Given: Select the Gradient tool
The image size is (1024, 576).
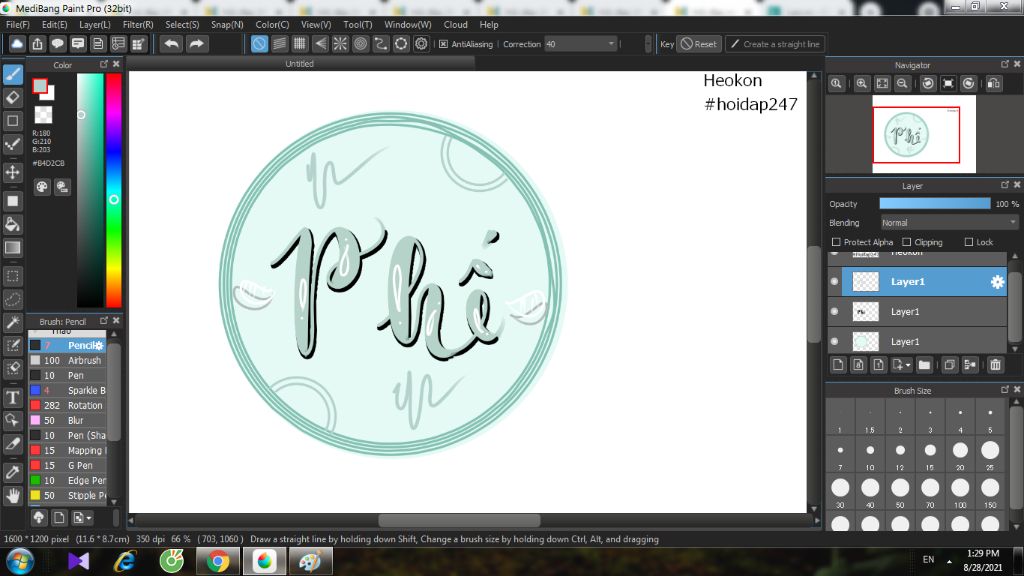Looking at the screenshot, I should click(13, 248).
